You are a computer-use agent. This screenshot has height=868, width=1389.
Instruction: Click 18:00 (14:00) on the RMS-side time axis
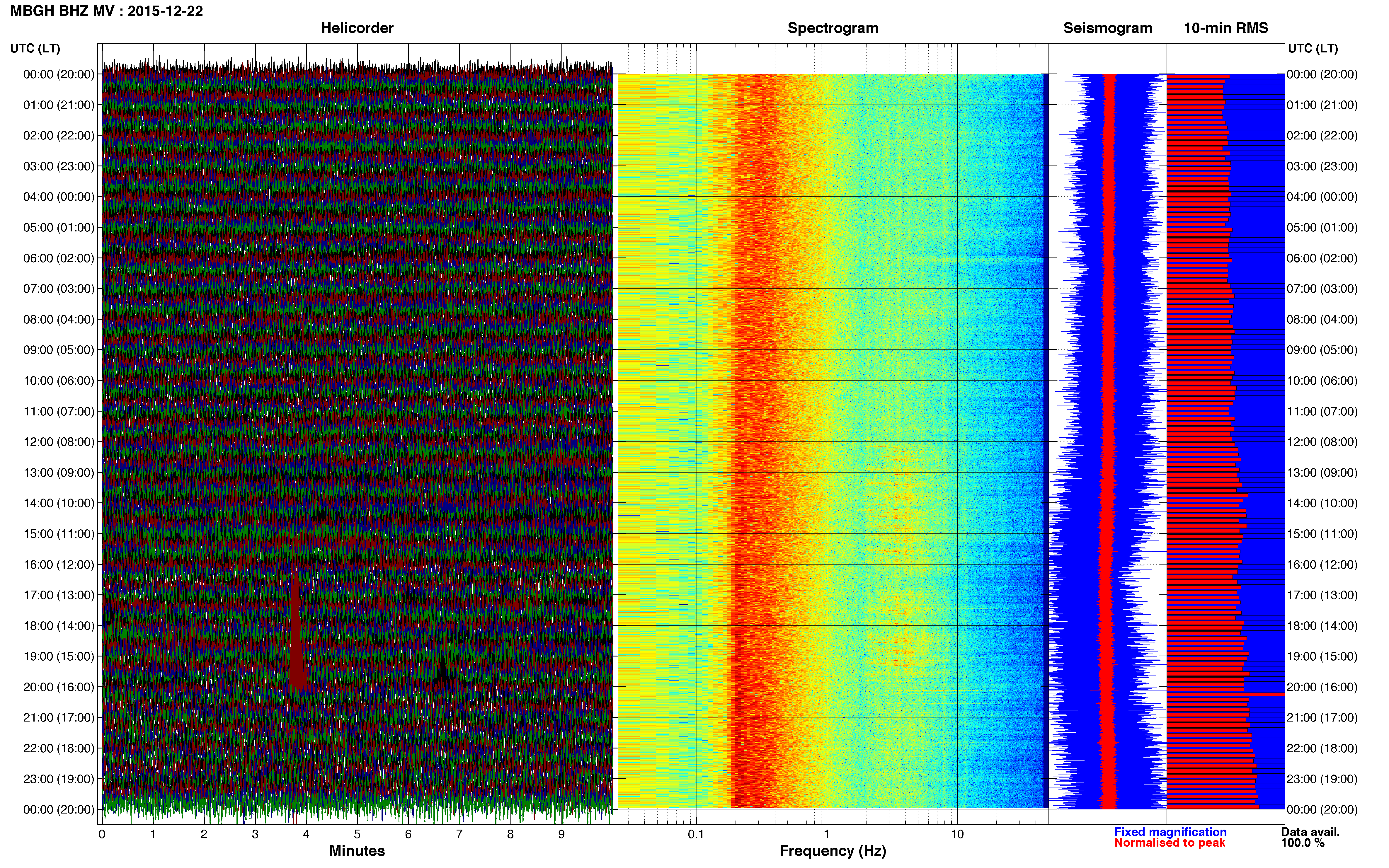tap(1322, 626)
